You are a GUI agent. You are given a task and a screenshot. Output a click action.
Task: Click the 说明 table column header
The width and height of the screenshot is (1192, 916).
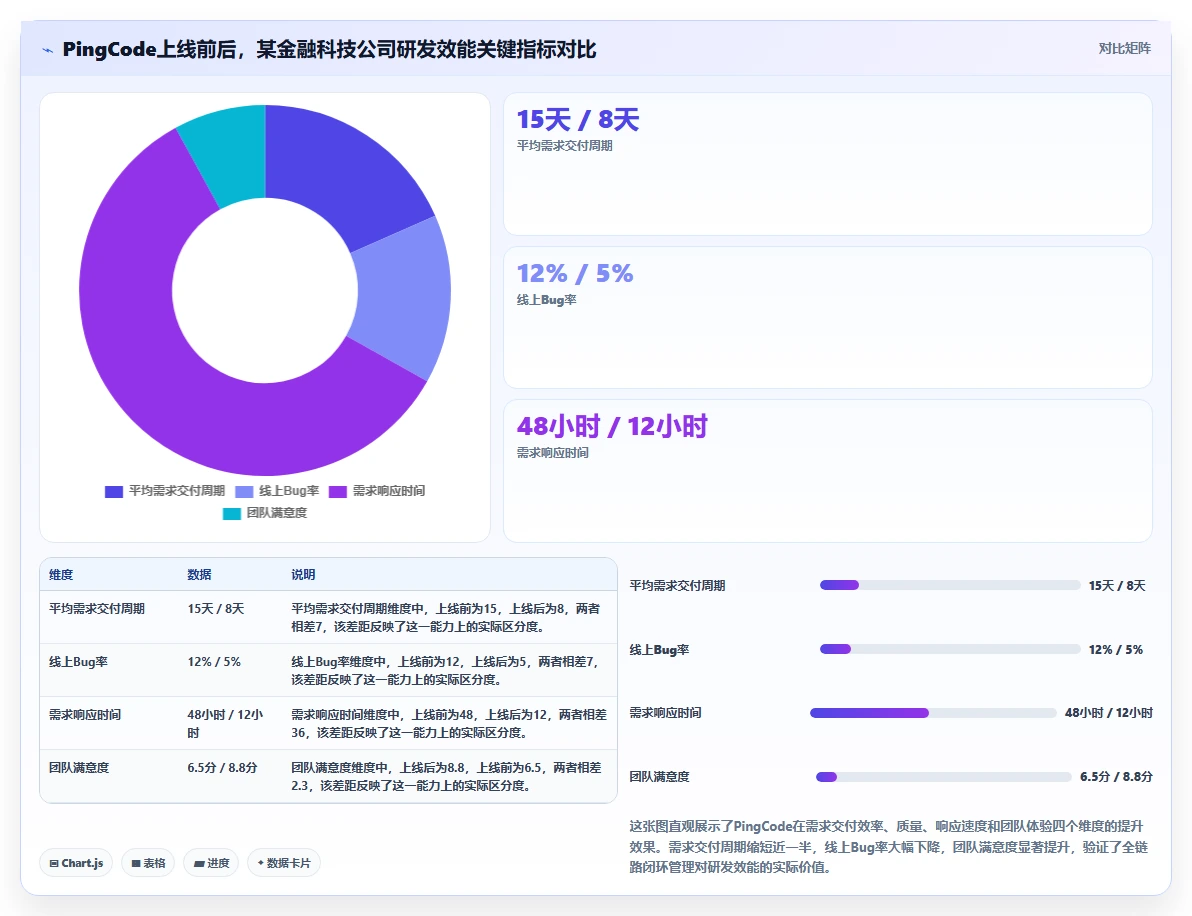[303, 575]
